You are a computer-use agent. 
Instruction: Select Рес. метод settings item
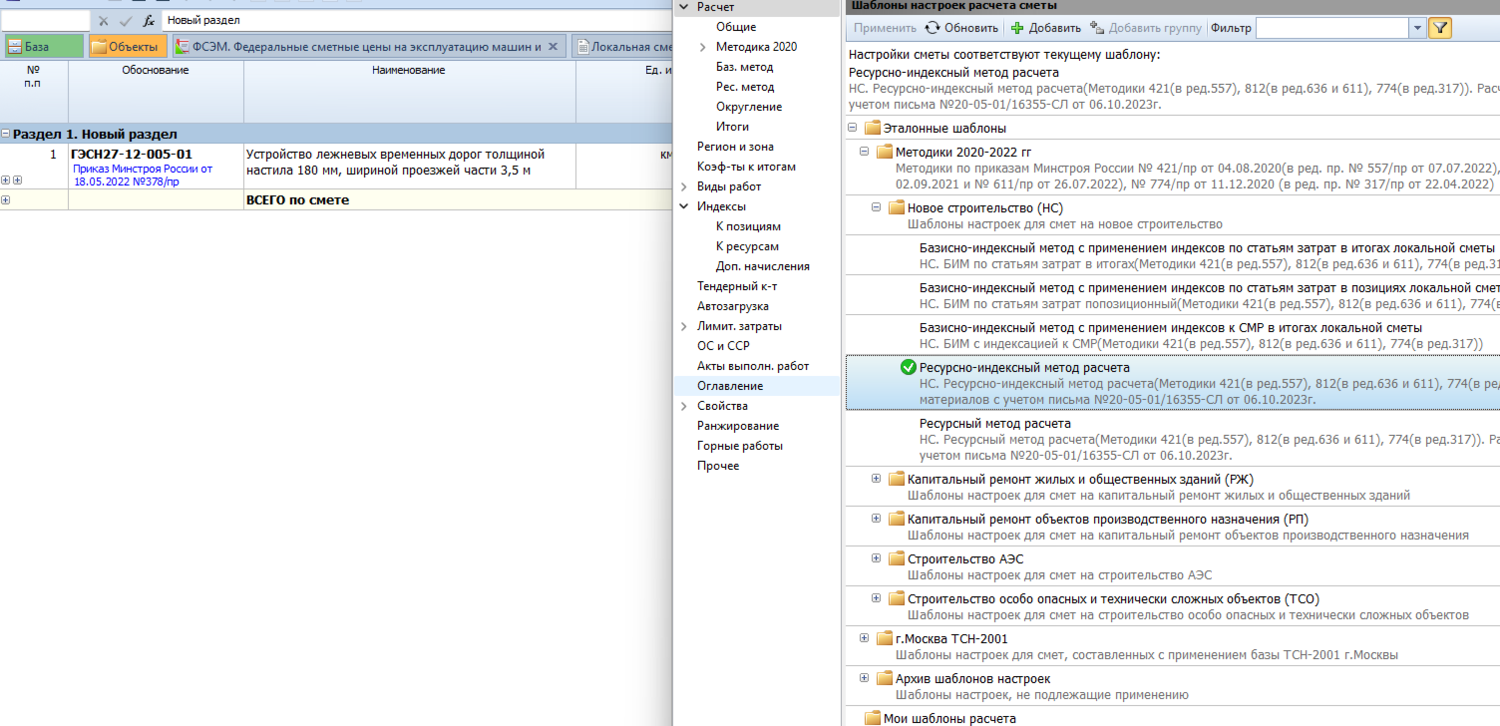click(x=744, y=87)
